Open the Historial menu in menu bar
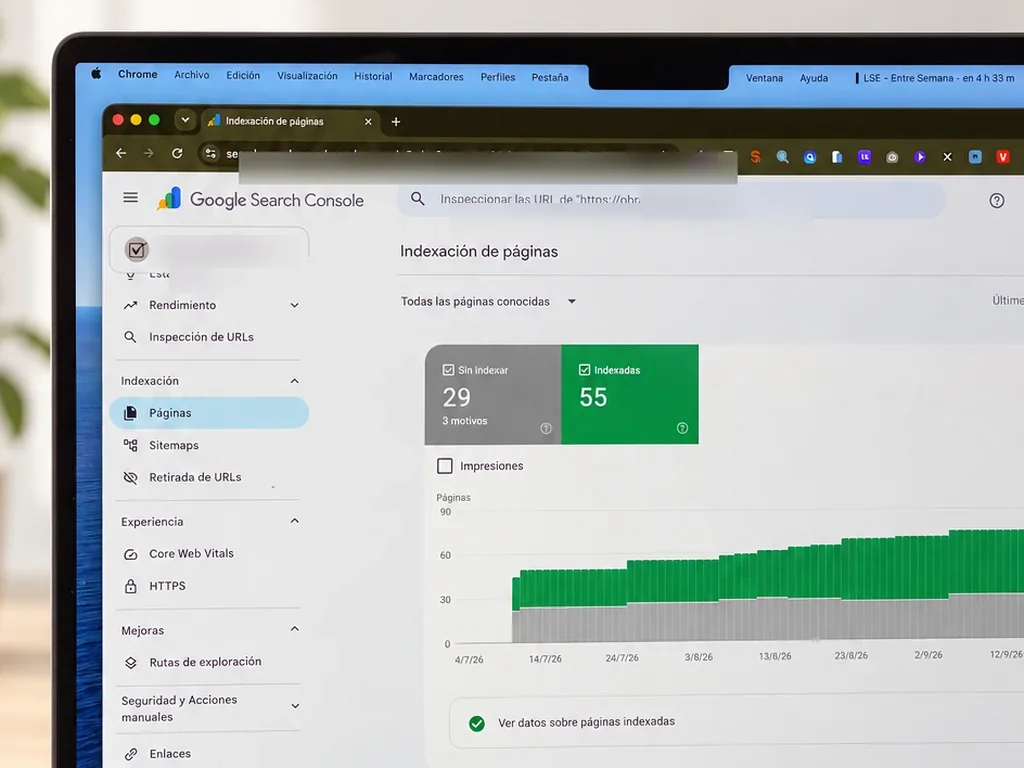Viewport: 1024px width, 768px height. [373, 76]
